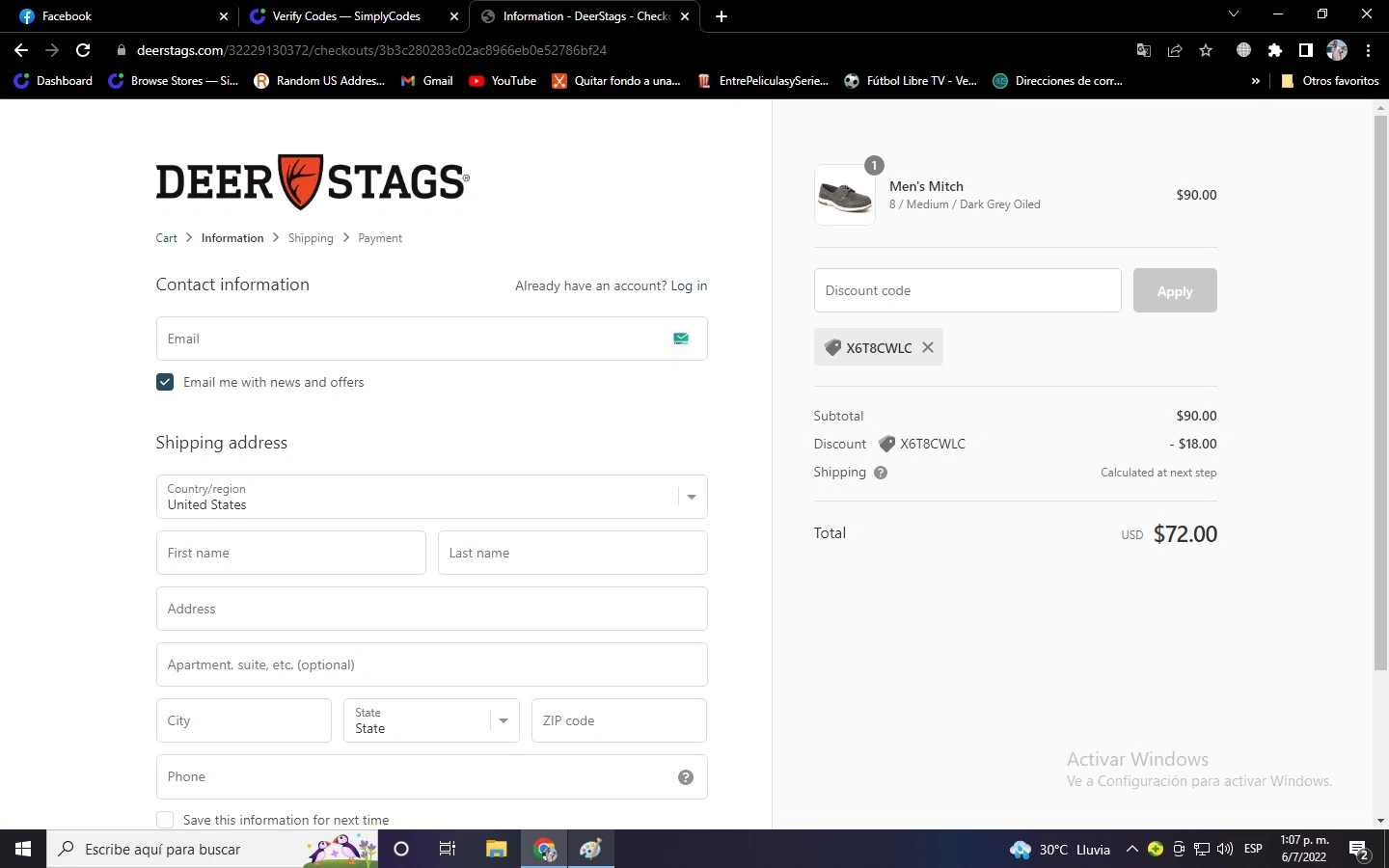The image size is (1389, 868).
Task: Click the Windows taskbar search box
Action: pyautogui.click(x=212, y=849)
